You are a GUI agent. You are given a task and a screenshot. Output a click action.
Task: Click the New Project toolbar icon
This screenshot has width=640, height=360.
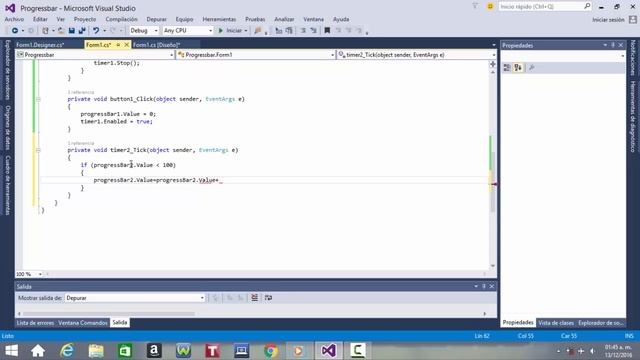(x=45, y=31)
